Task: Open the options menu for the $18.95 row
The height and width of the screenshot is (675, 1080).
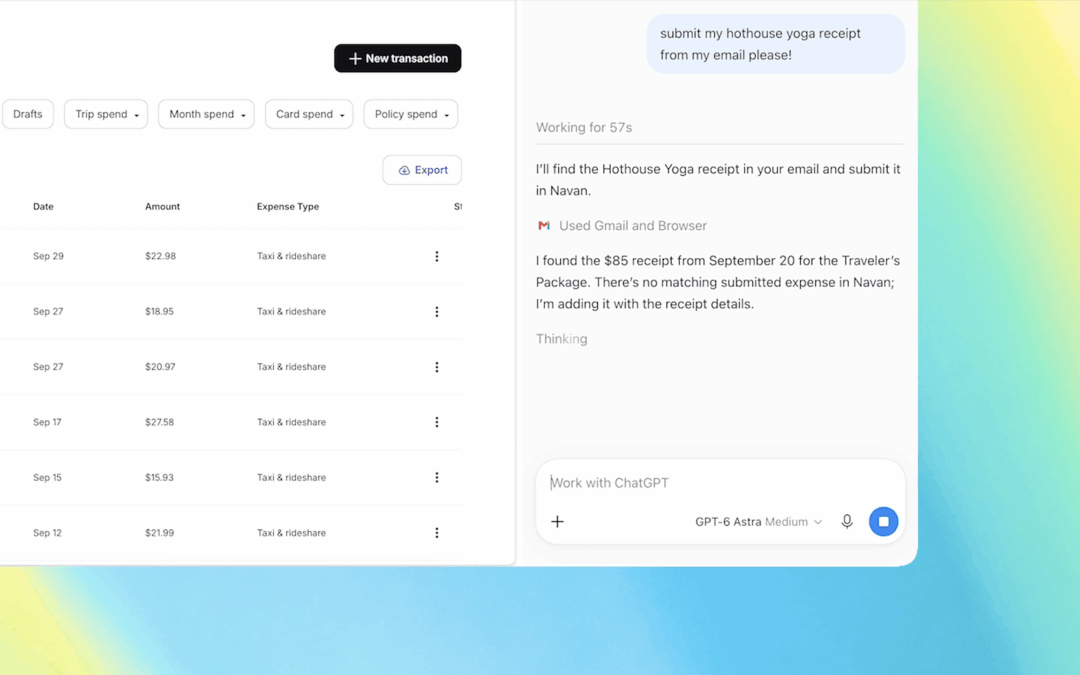Action: (x=437, y=312)
